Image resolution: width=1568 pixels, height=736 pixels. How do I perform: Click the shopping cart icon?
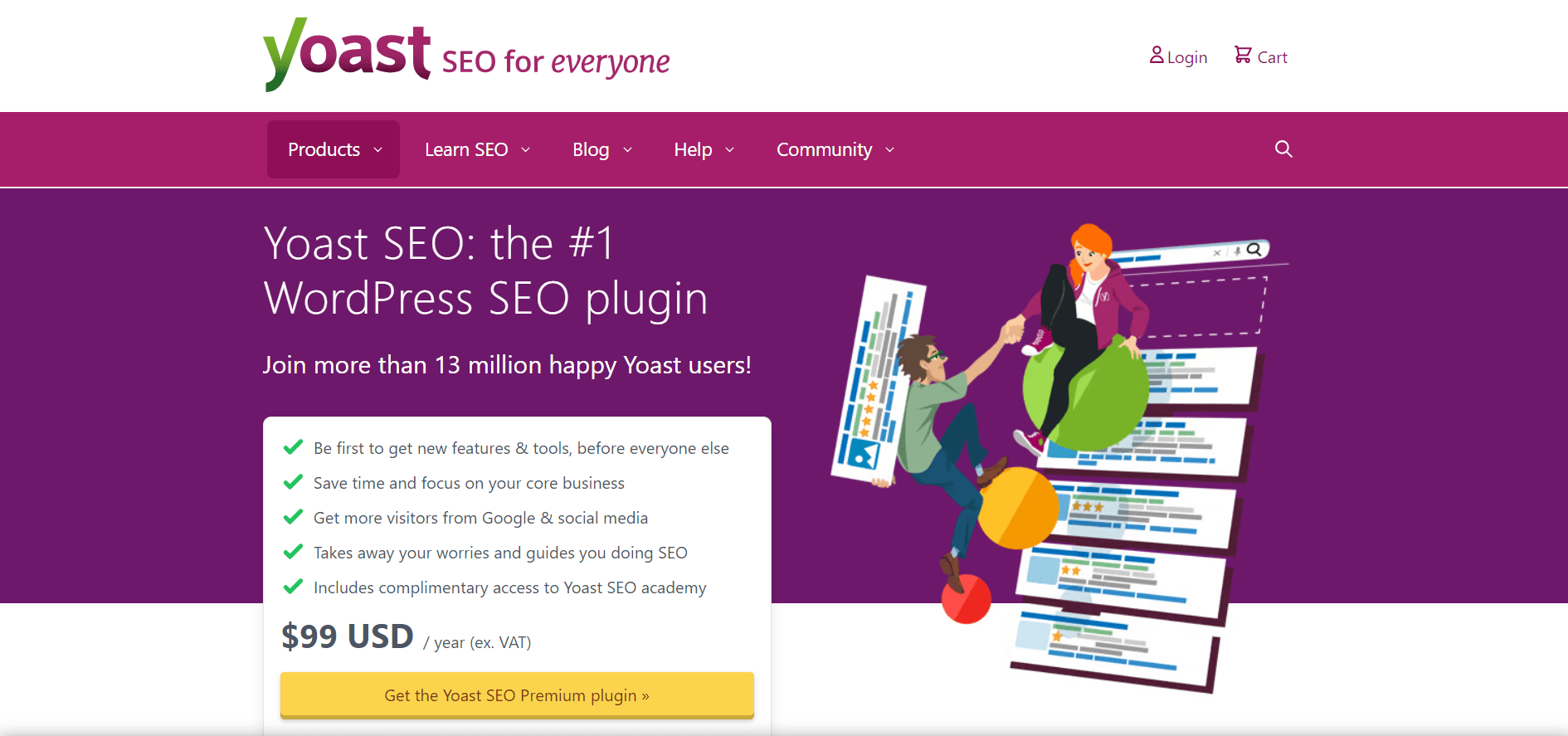coord(1242,55)
